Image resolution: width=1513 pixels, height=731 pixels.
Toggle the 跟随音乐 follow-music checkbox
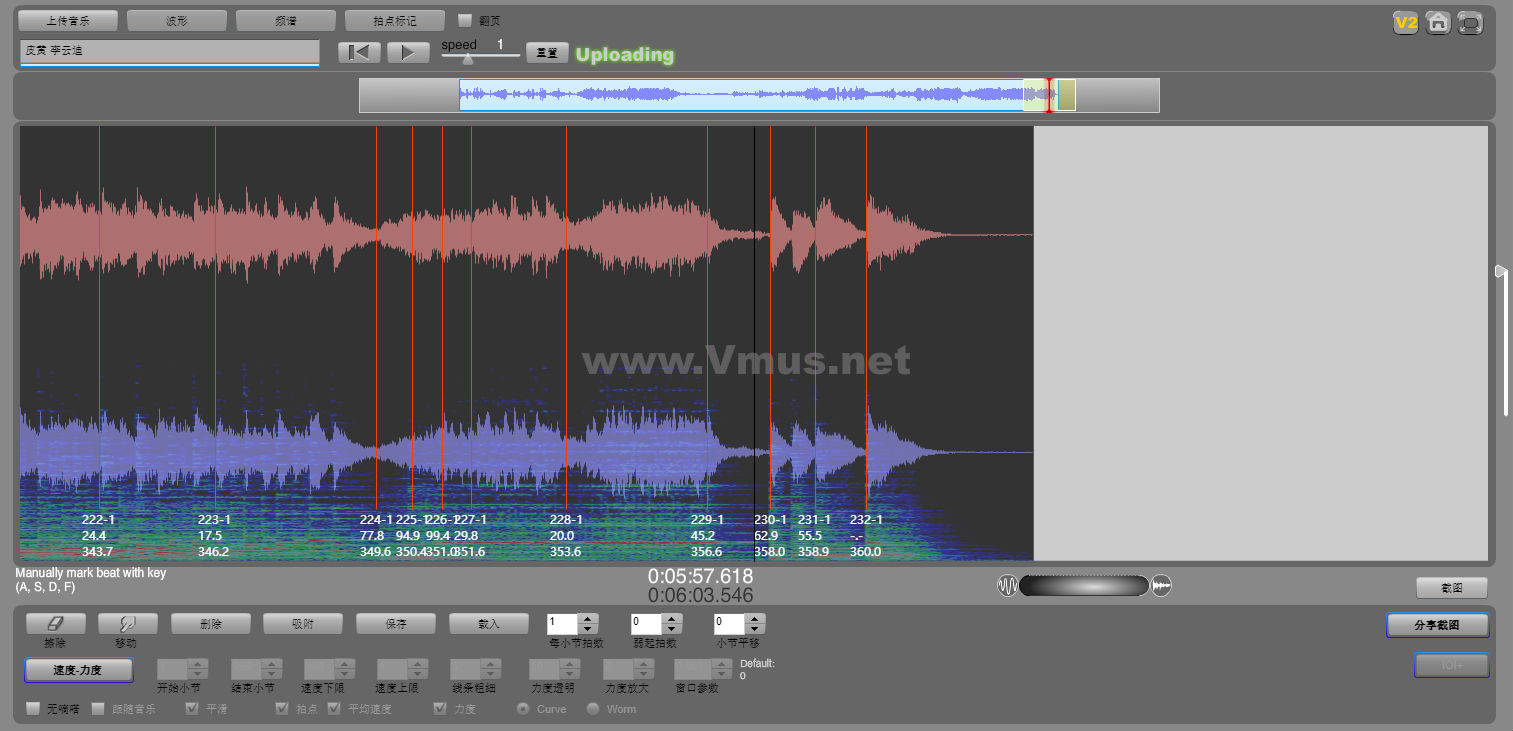(x=98, y=709)
